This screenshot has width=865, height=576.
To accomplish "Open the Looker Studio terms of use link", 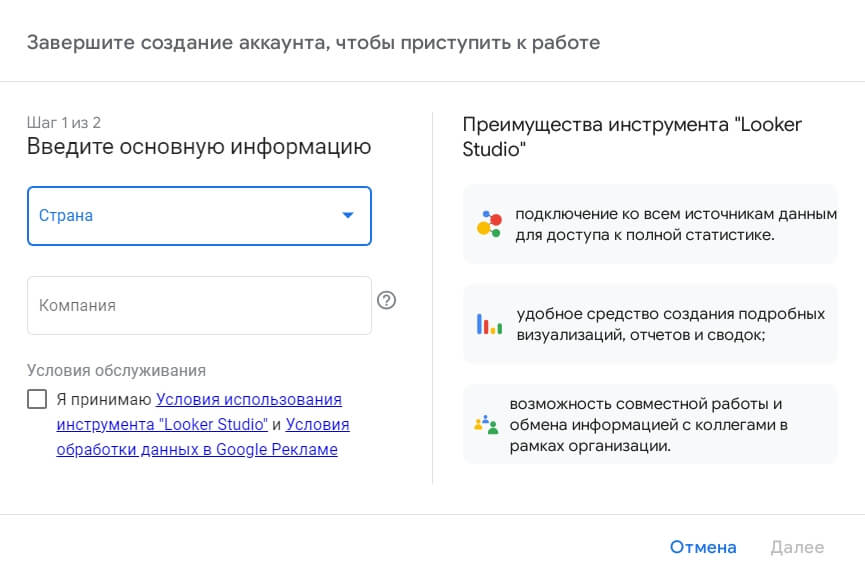I will [x=199, y=412].
